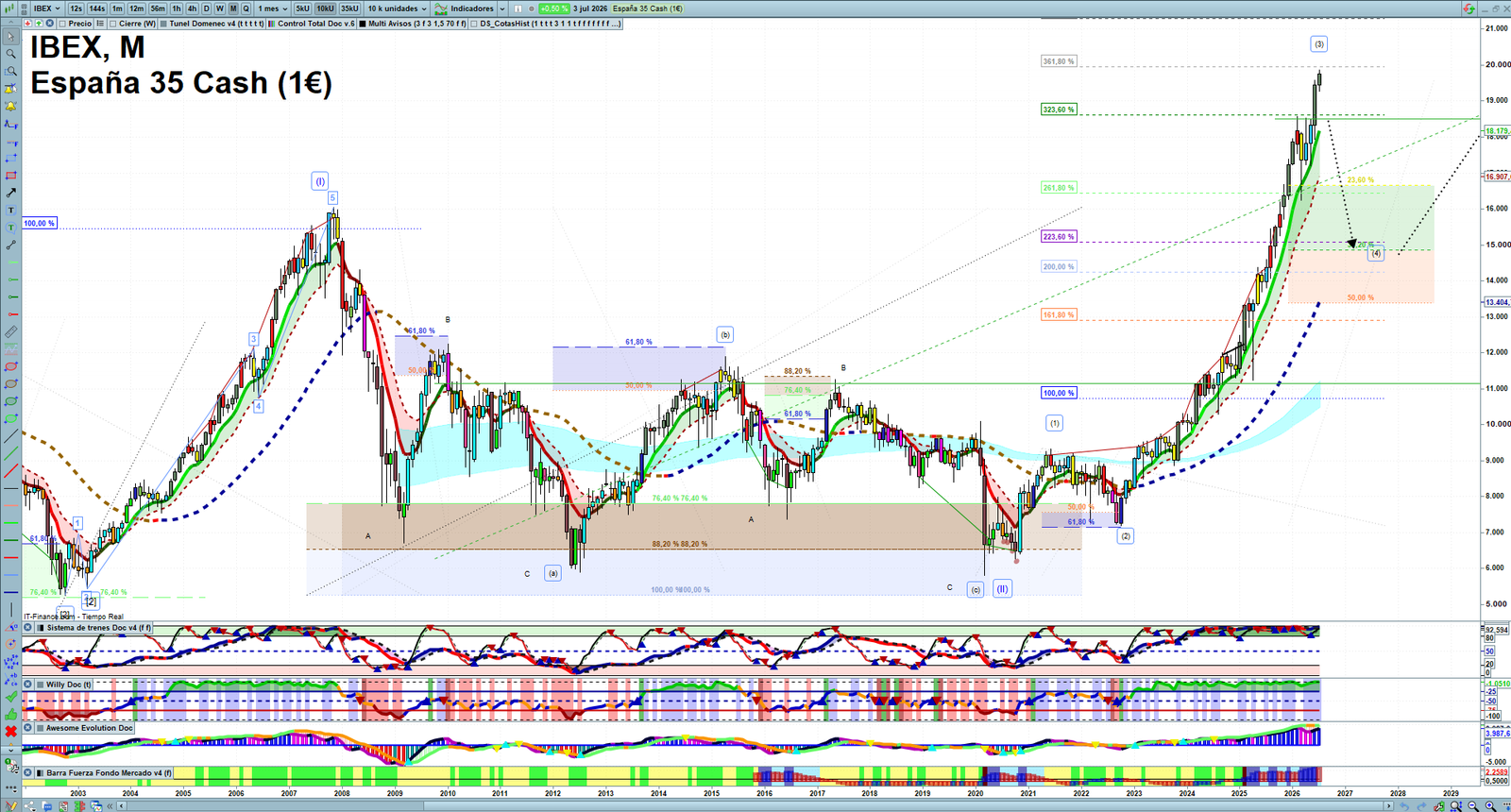Image resolution: width=1511 pixels, height=812 pixels.
Task: Select the yellow alert bell tool
Action: coord(11,107)
